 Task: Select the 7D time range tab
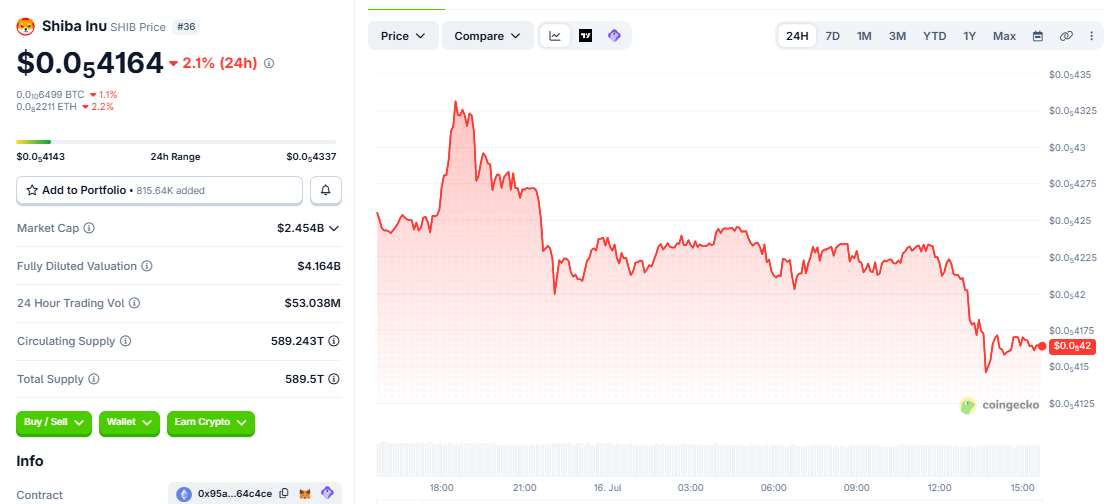tap(833, 36)
